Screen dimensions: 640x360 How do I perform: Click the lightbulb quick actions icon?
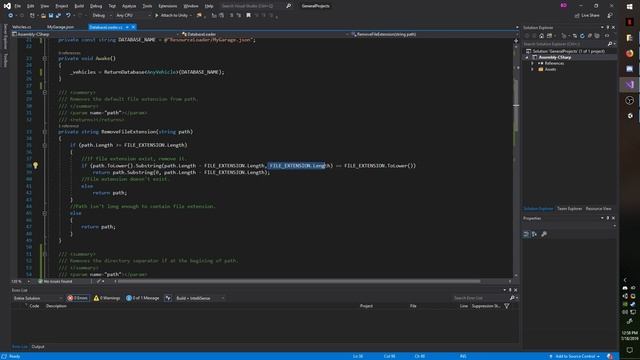point(35,165)
